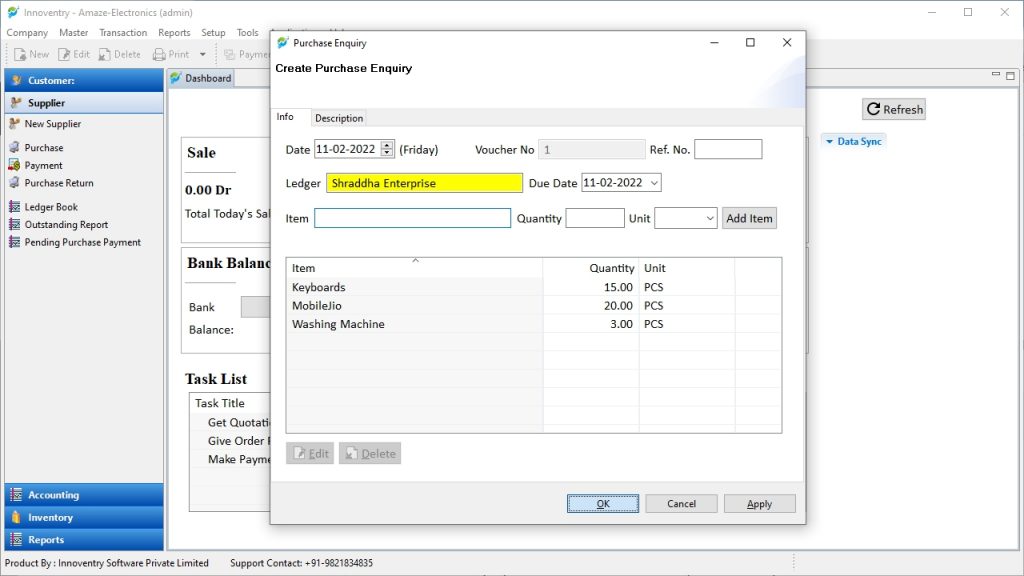
Task: Open the Print dropdown arrow
Action: click(202, 54)
